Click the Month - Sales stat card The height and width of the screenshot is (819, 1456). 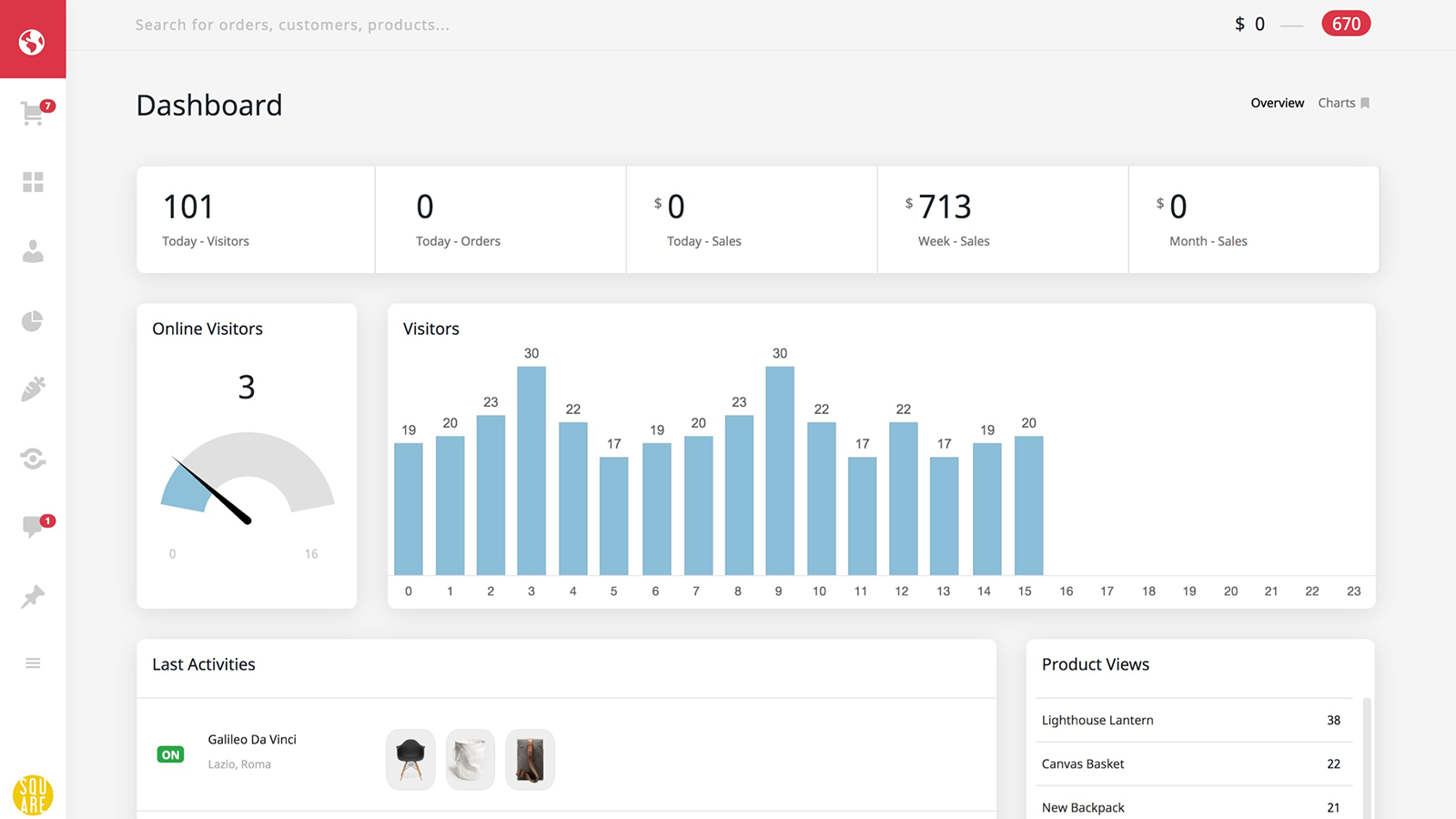(x=1254, y=219)
